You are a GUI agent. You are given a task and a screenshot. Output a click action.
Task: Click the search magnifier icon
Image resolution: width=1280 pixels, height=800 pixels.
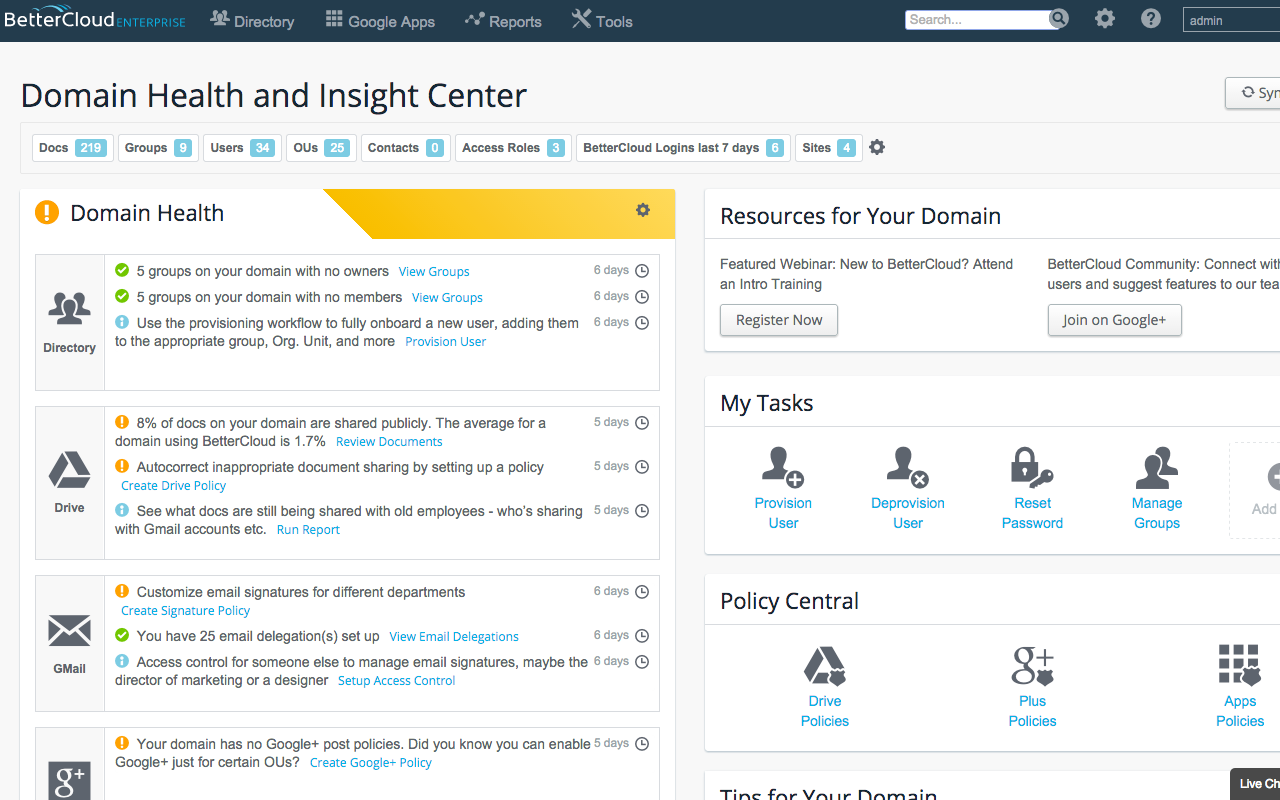point(1059,19)
